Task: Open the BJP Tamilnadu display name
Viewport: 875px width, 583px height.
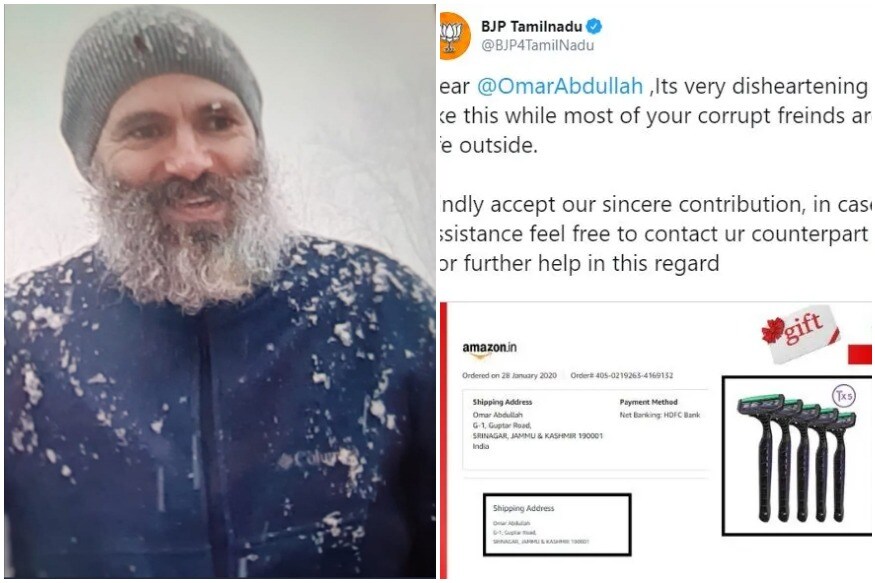Action: (x=531, y=26)
